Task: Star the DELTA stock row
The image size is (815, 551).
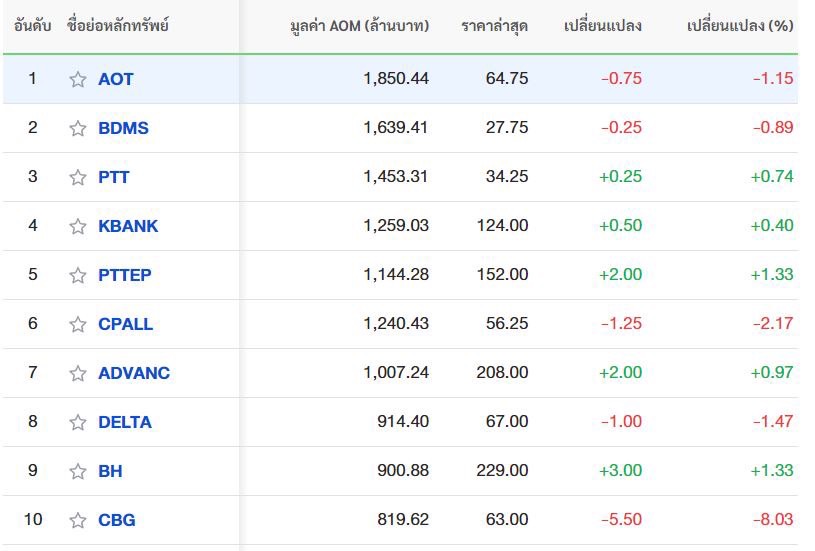Action: coord(78,422)
